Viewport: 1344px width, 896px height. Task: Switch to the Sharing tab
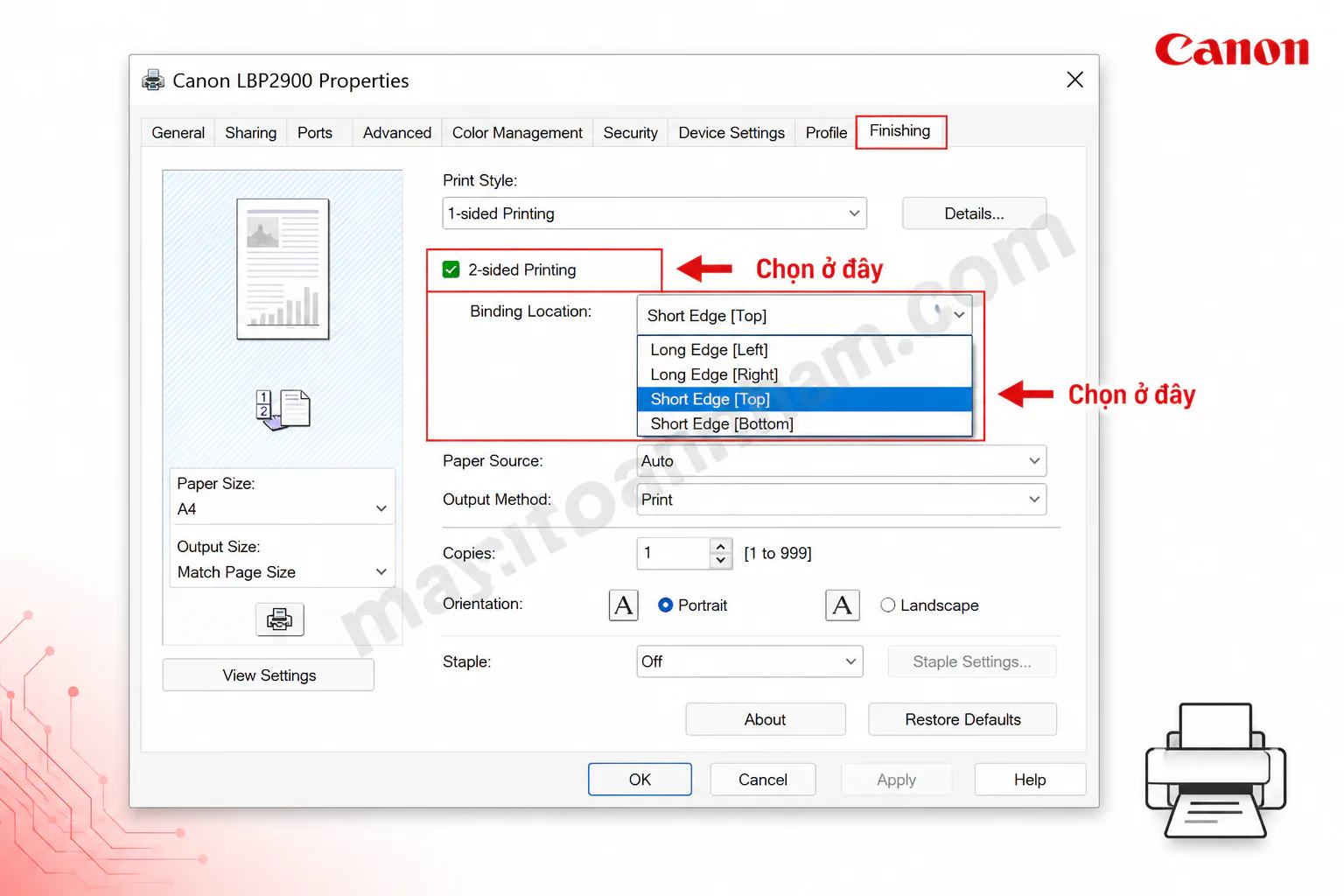(x=251, y=133)
